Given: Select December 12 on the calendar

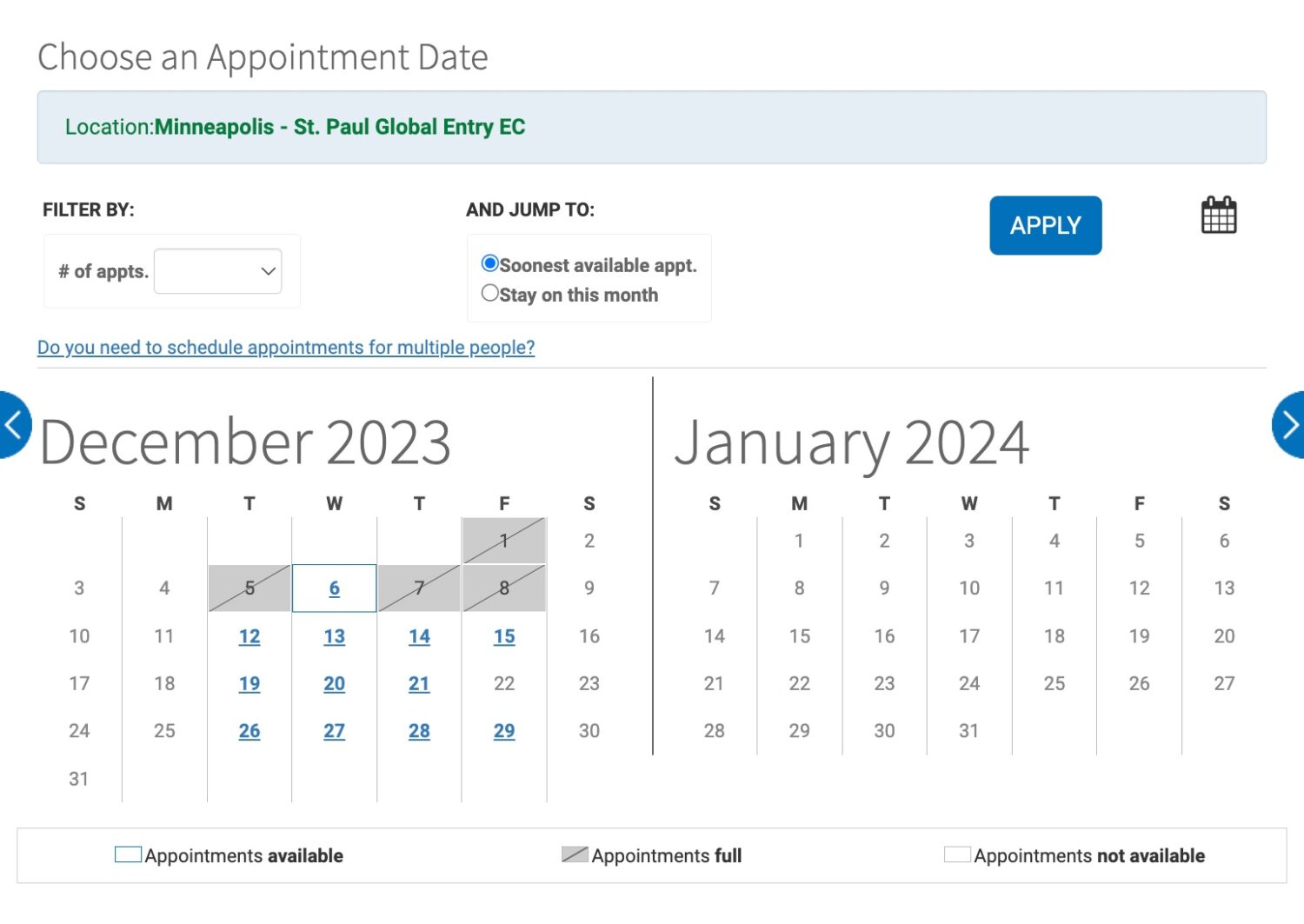Looking at the screenshot, I should (x=249, y=636).
